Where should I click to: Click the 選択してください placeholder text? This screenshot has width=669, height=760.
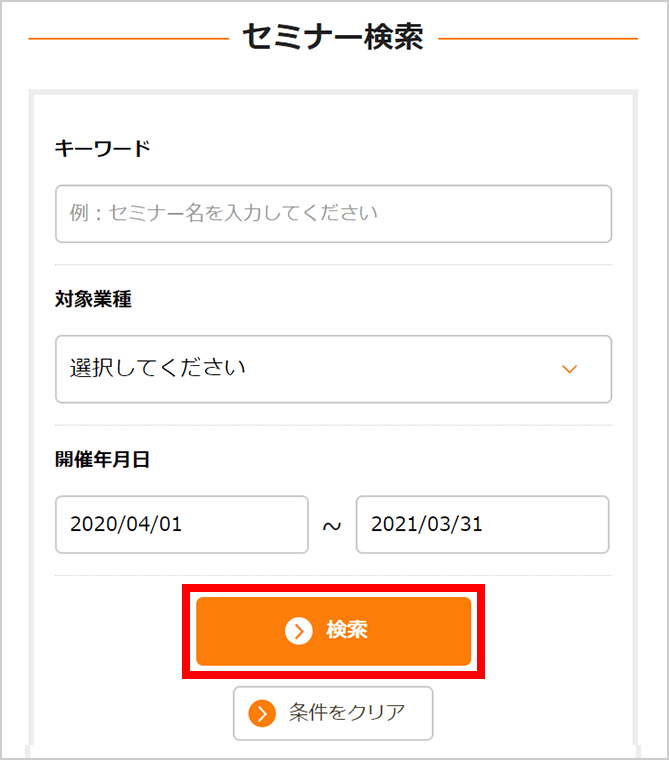click(158, 368)
